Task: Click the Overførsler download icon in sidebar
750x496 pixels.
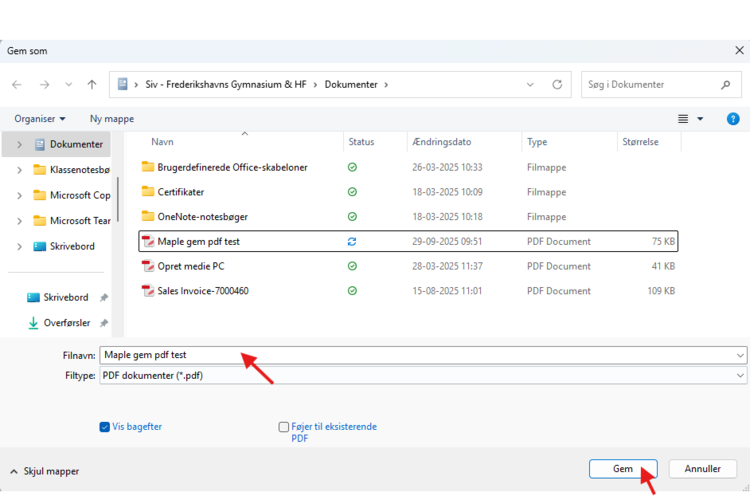Action: point(32,323)
